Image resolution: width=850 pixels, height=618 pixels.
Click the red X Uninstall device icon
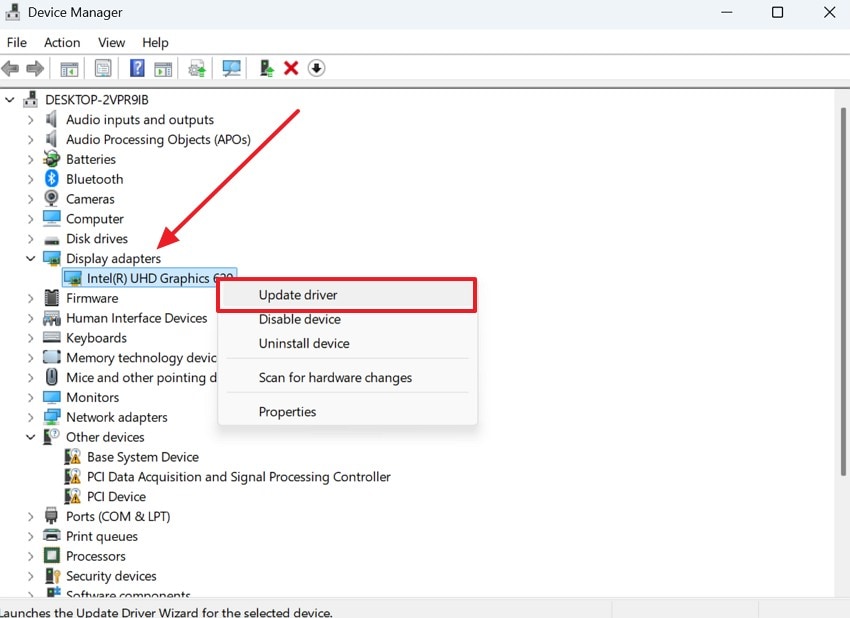click(291, 67)
